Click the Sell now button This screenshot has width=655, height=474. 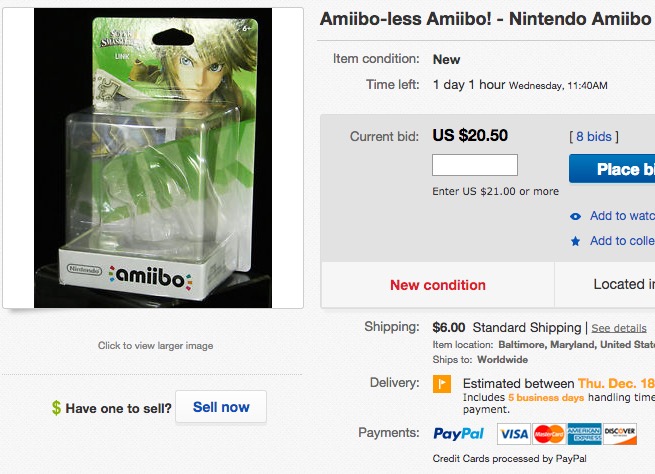pos(221,407)
